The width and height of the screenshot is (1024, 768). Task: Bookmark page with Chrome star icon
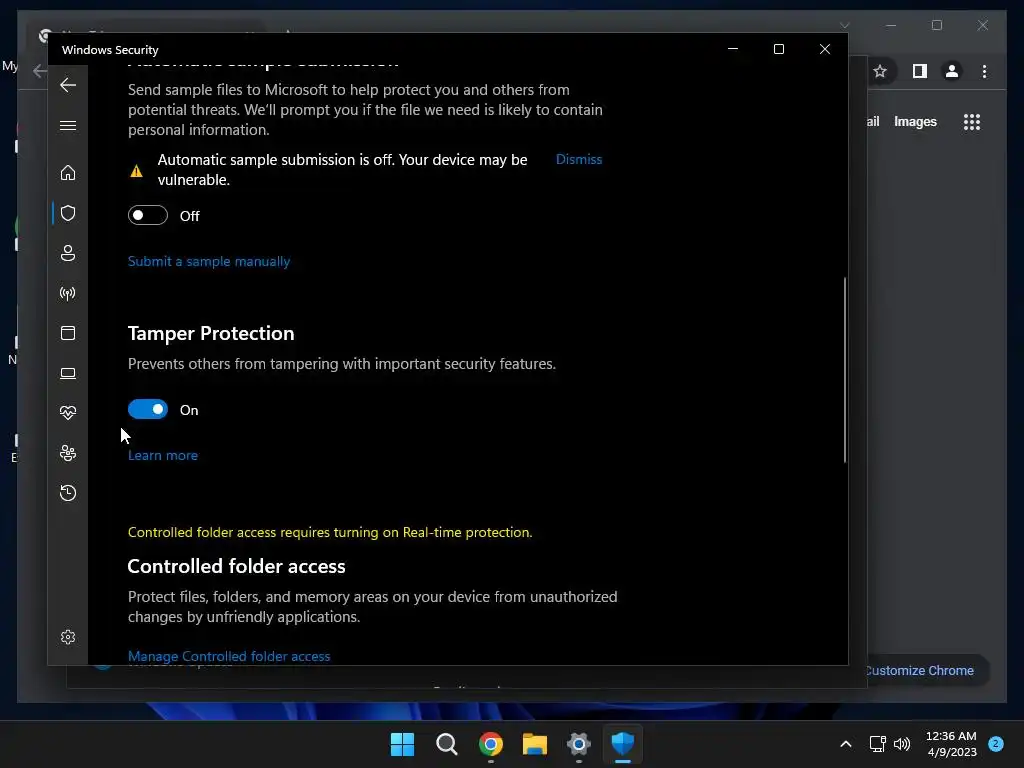click(880, 71)
